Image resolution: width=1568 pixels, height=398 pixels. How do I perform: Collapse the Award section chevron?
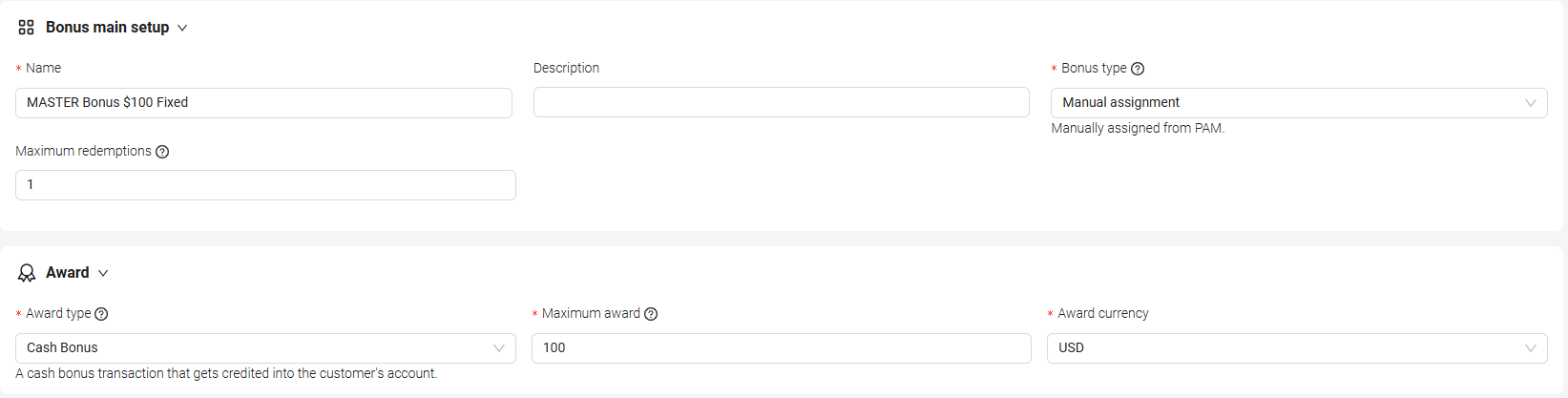click(103, 273)
